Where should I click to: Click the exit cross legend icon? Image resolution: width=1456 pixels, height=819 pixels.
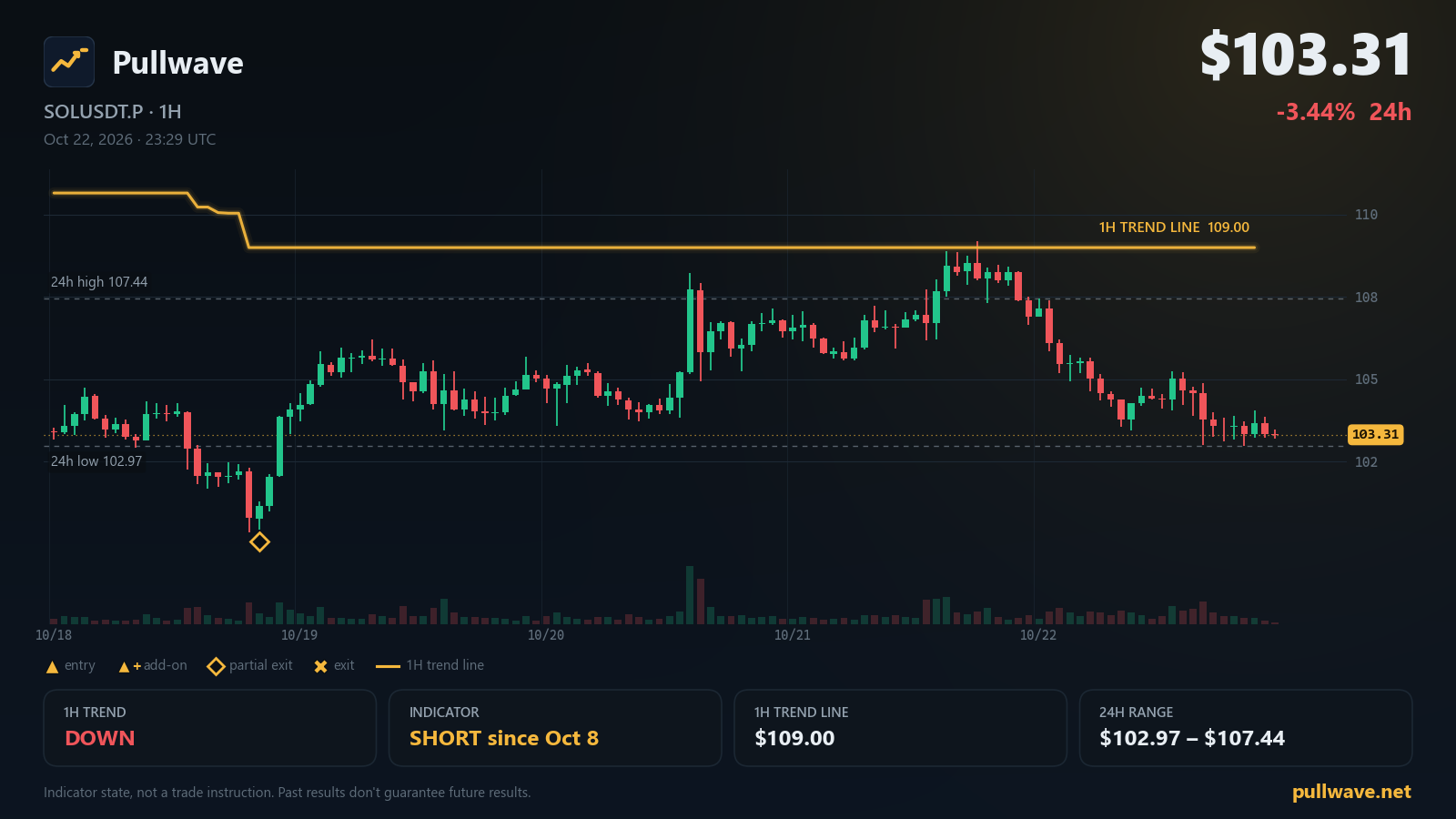coord(320,667)
